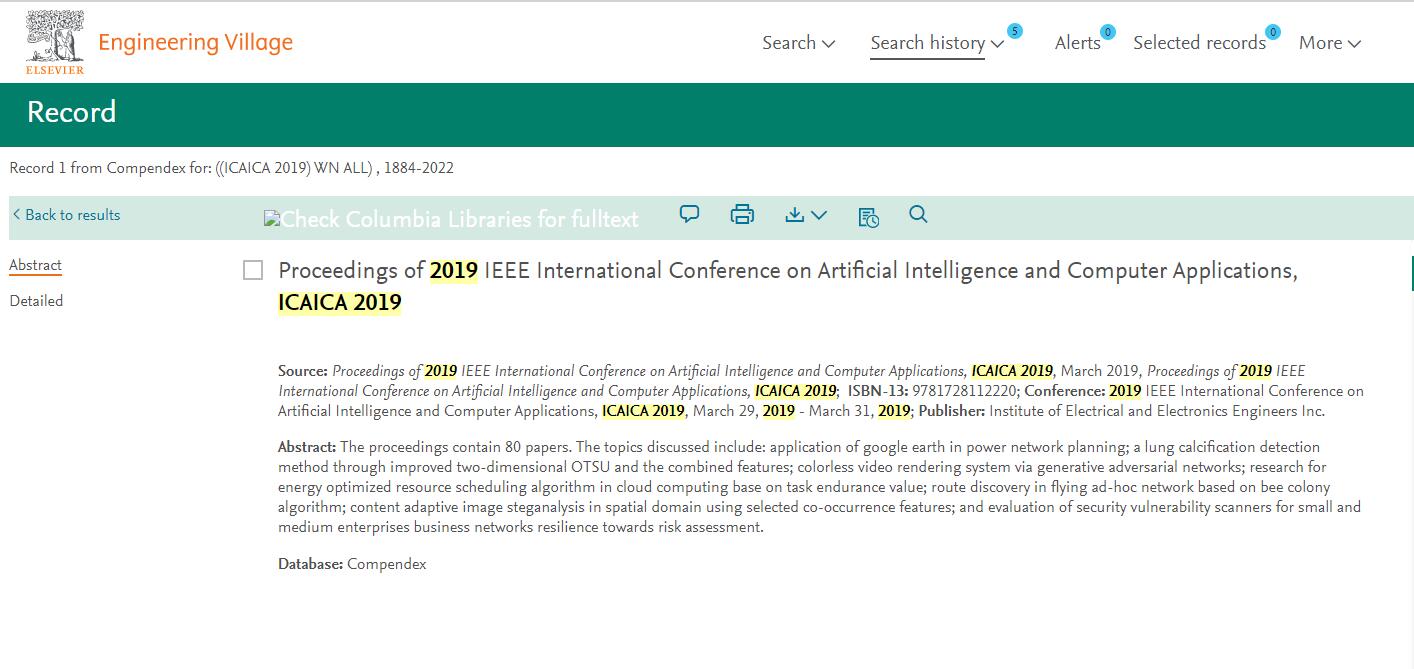Viewport: 1414px width, 669px height.
Task: Open the Save search history icon
Action: tap(868, 215)
